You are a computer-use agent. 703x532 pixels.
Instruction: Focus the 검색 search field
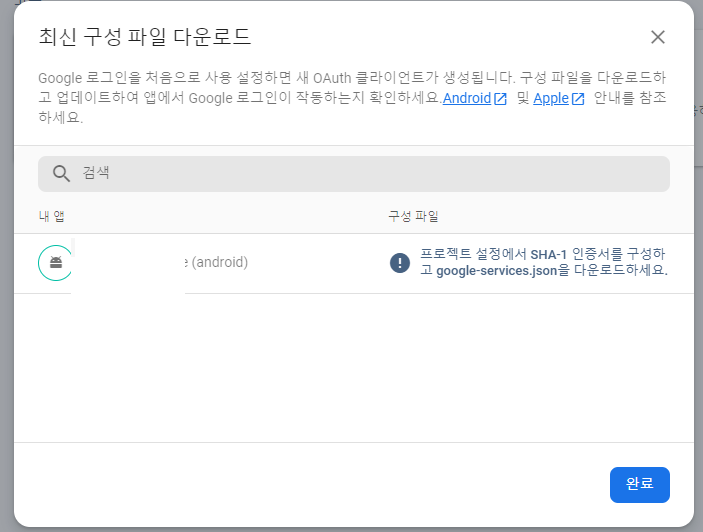click(x=354, y=174)
